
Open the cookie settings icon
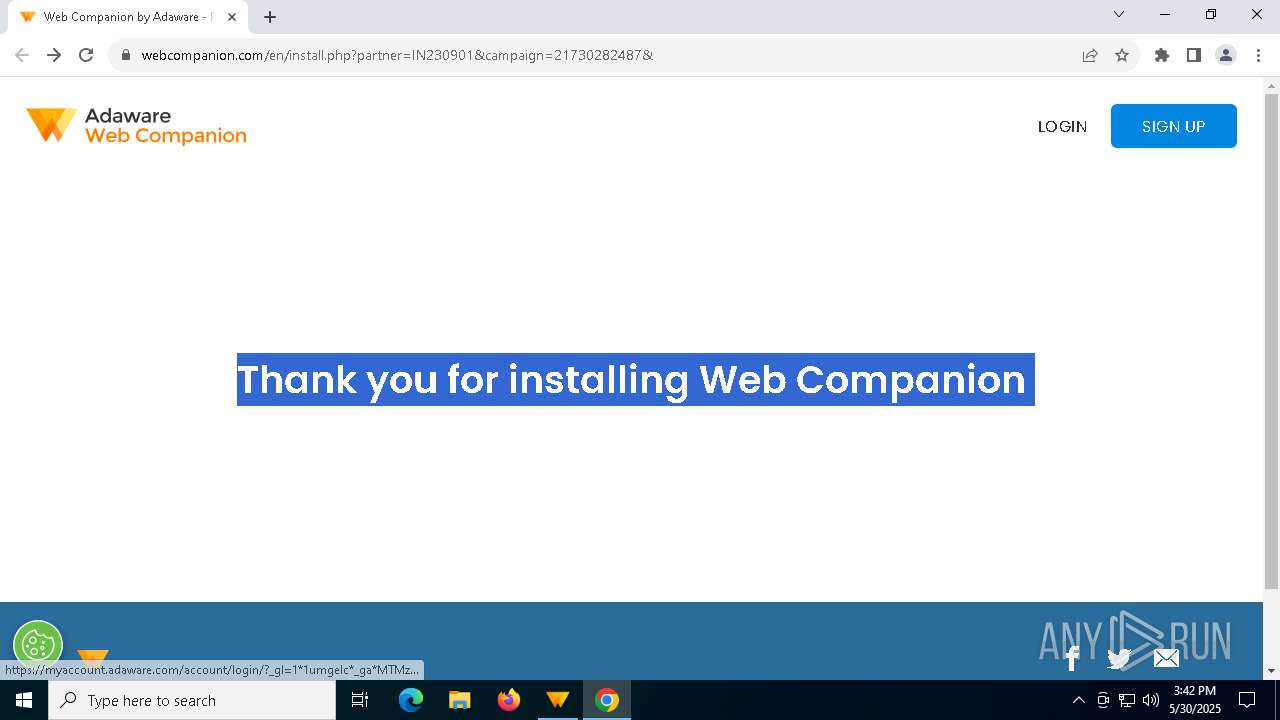point(38,645)
